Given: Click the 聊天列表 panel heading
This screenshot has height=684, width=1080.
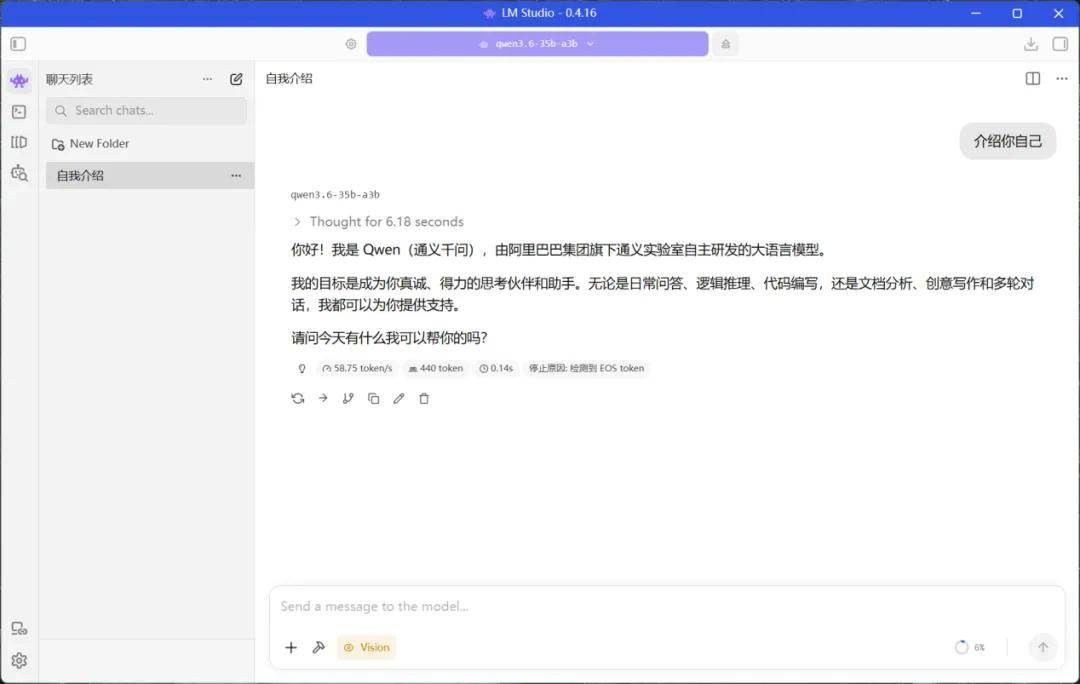Looking at the screenshot, I should [x=70, y=79].
